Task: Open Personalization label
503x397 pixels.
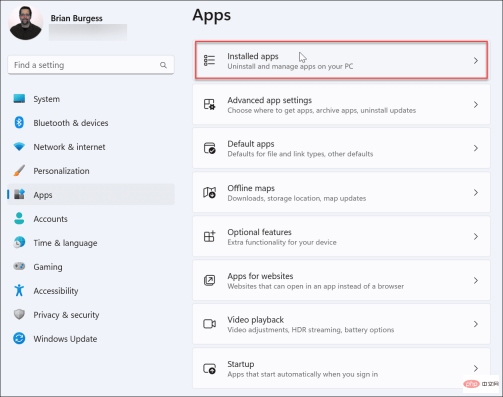Action: tap(61, 171)
